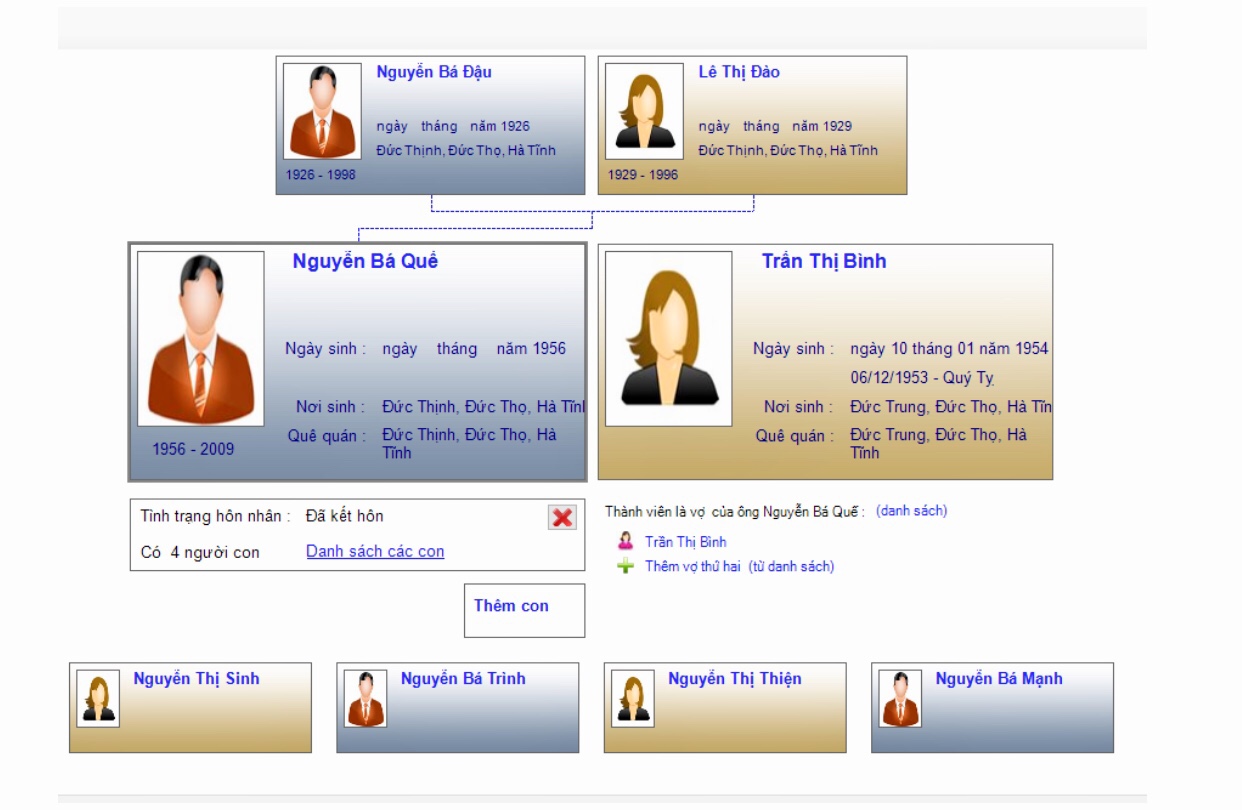Click 'ngày 10 tháng 01 năm 1954' birth date

click(949, 348)
